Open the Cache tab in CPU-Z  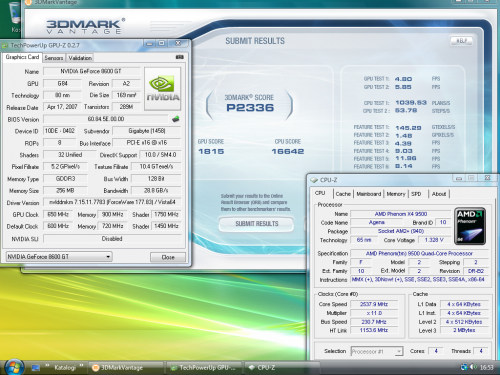pyautogui.click(x=343, y=194)
